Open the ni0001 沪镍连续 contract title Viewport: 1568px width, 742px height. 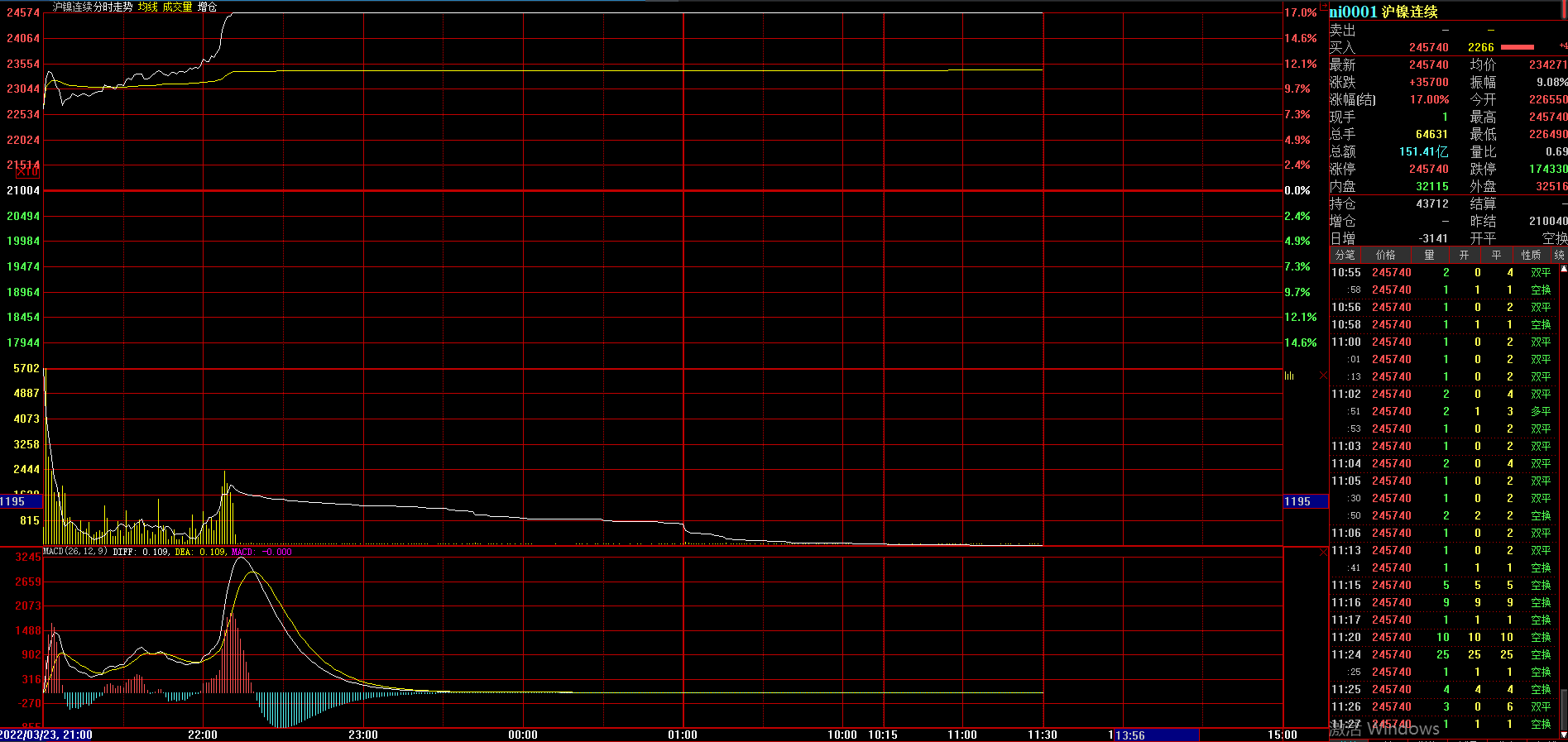pyautogui.click(x=1383, y=12)
